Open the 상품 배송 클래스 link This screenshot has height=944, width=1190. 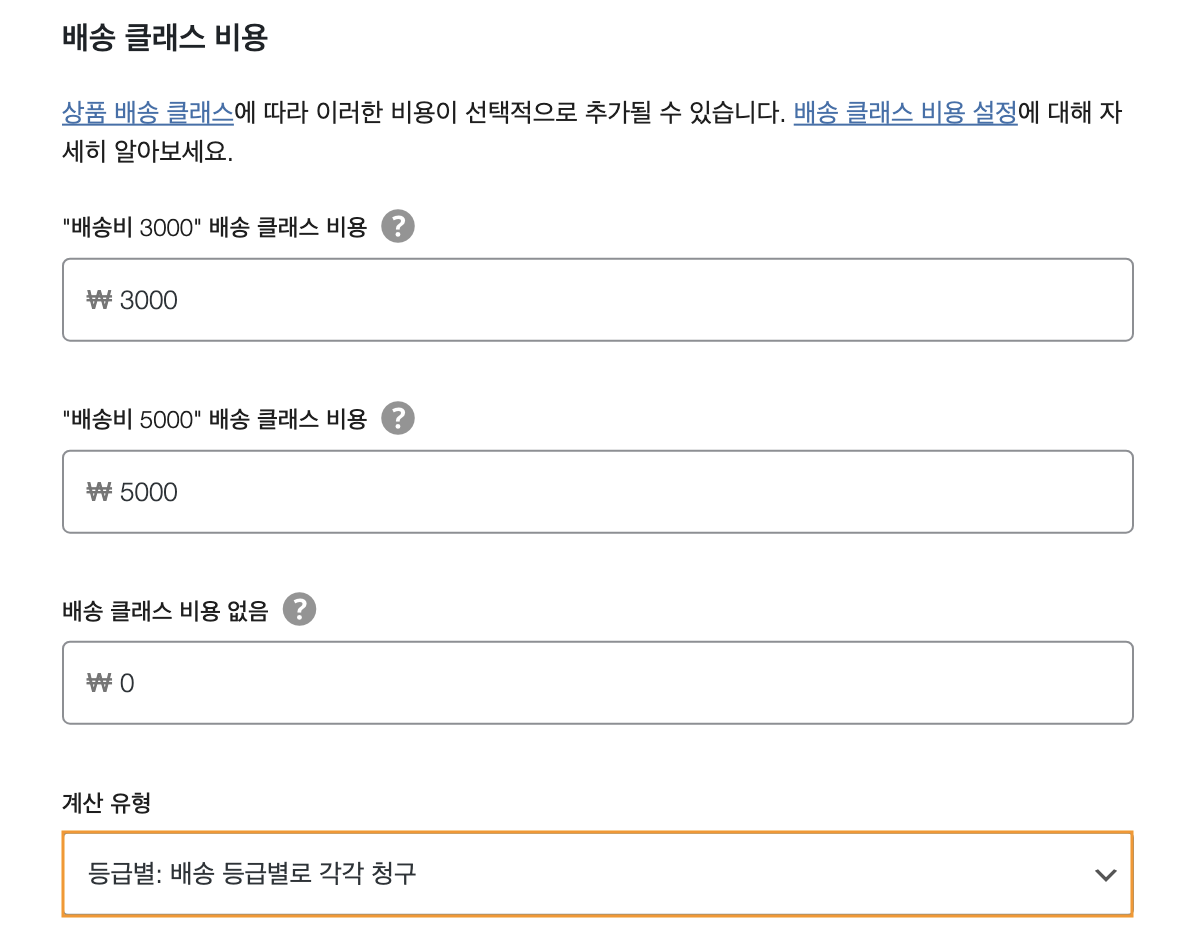click(148, 112)
